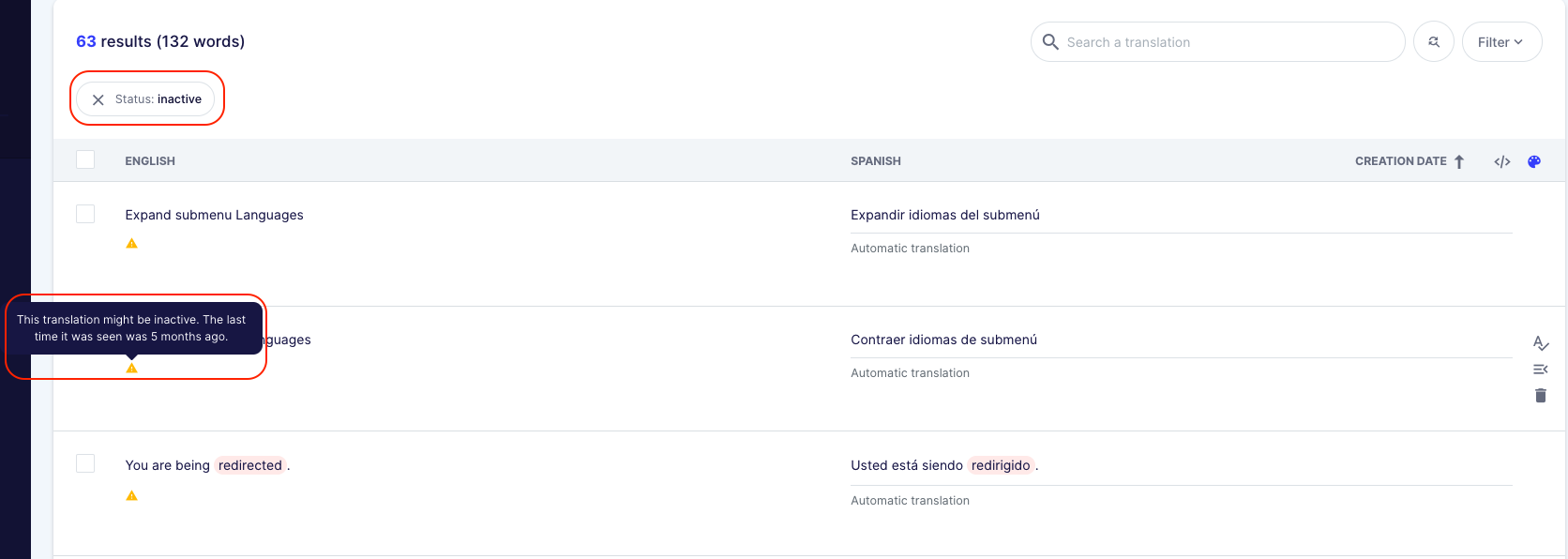Click the Spanish column header
The width and height of the screenshot is (1568, 559).
875,161
